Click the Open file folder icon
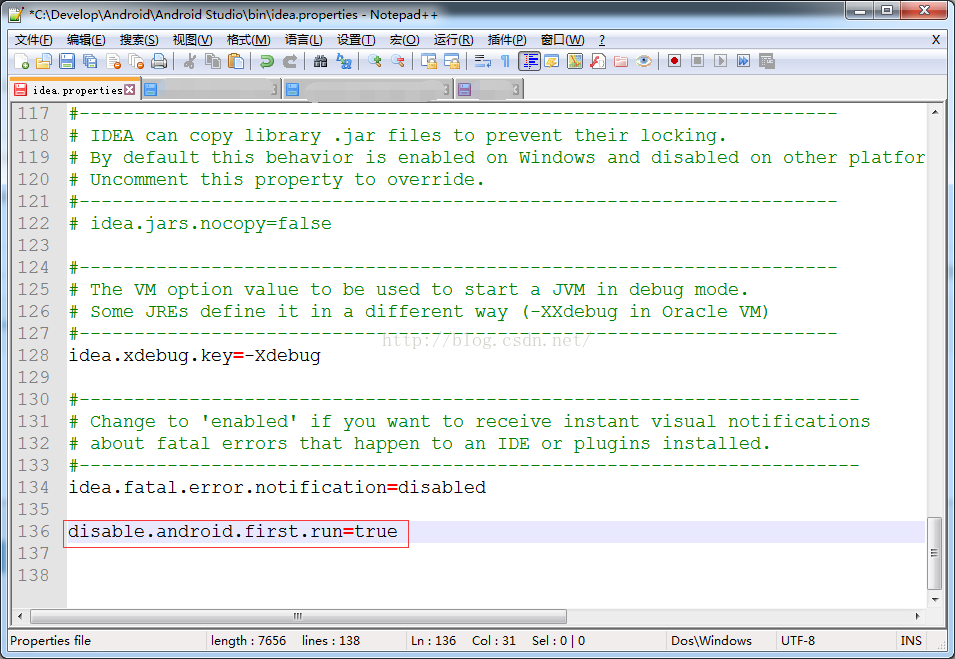This screenshot has height=659, width=955. [44, 62]
